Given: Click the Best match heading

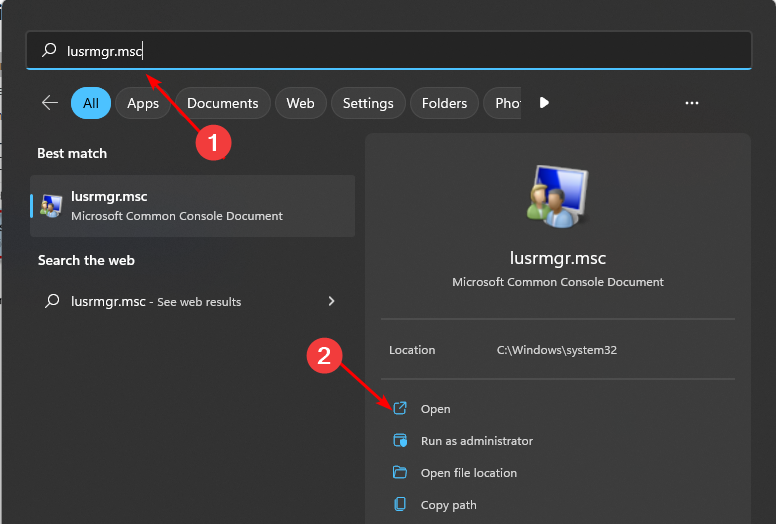Looking at the screenshot, I should pyautogui.click(x=72, y=153).
